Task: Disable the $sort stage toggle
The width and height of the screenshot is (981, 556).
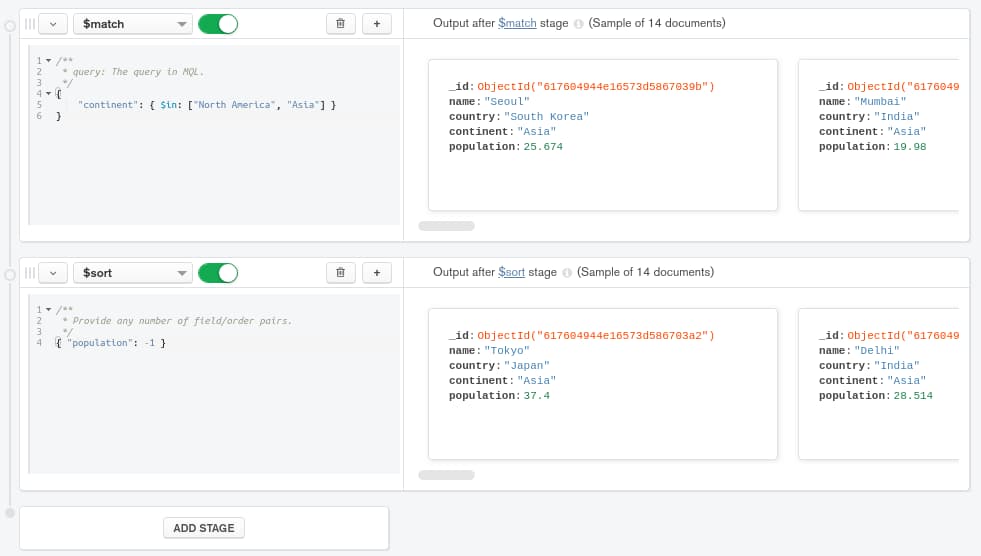Action: (218, 273)
